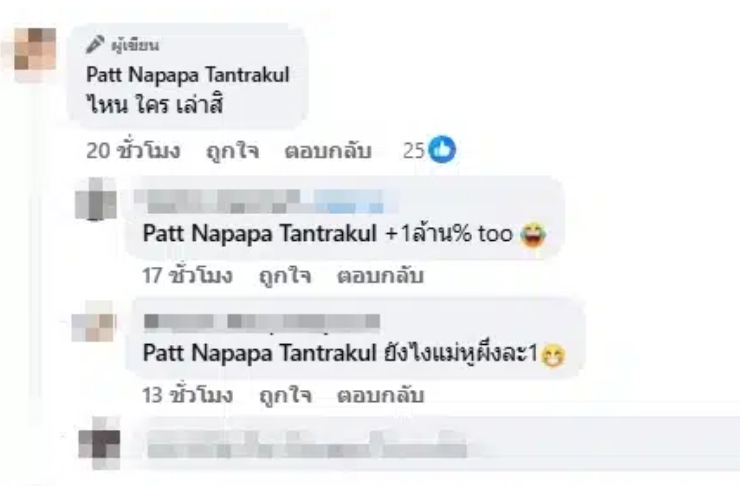The image size is (753, 486).
Task: Click Patt Napapa Tantrakul mention in +1ล้าน% reply
Action: (260, 234)
